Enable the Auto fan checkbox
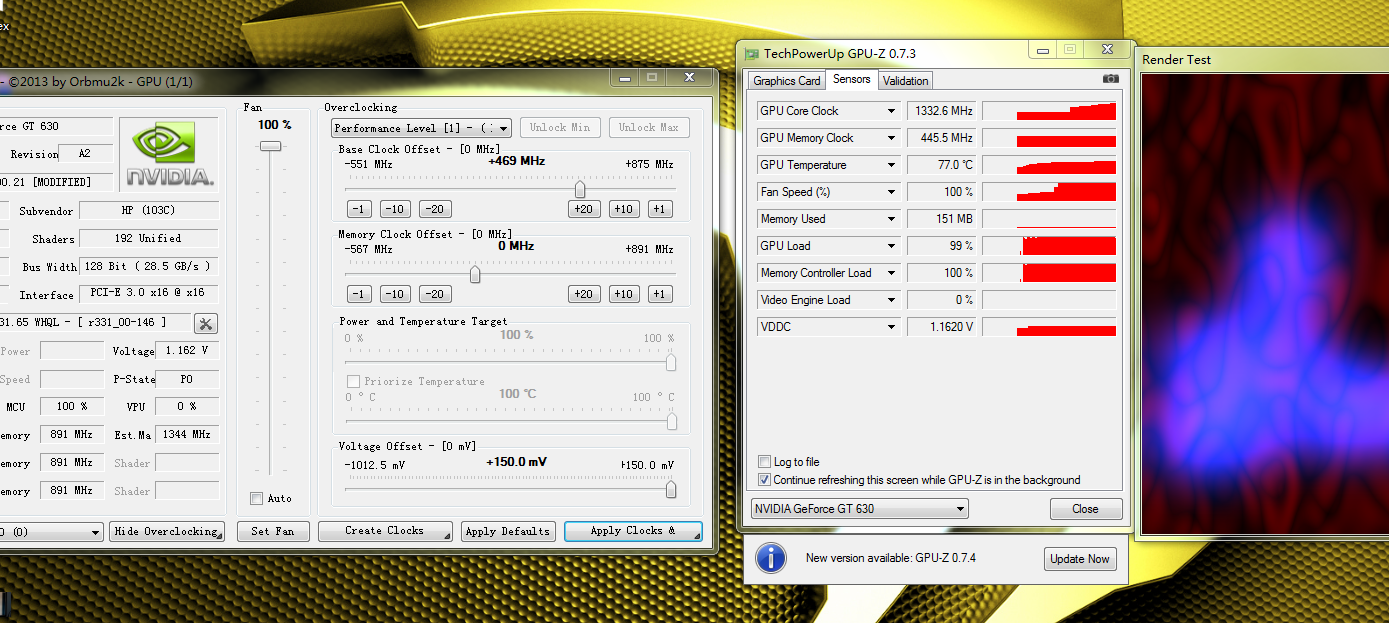The image size is (1389, 623). [x=257, y=498]
